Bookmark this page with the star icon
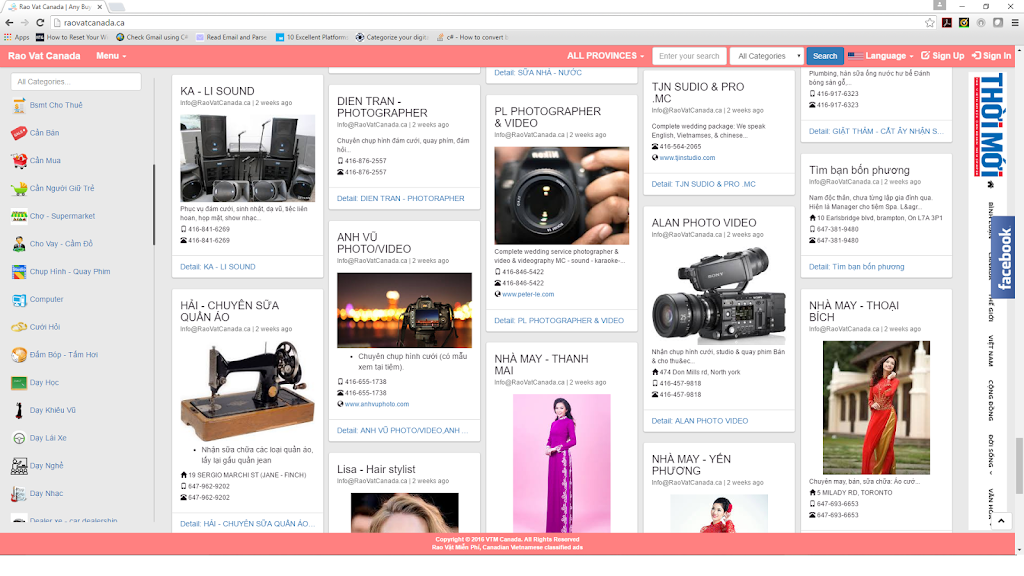1024x576 pixels. (x=929, y=22)
